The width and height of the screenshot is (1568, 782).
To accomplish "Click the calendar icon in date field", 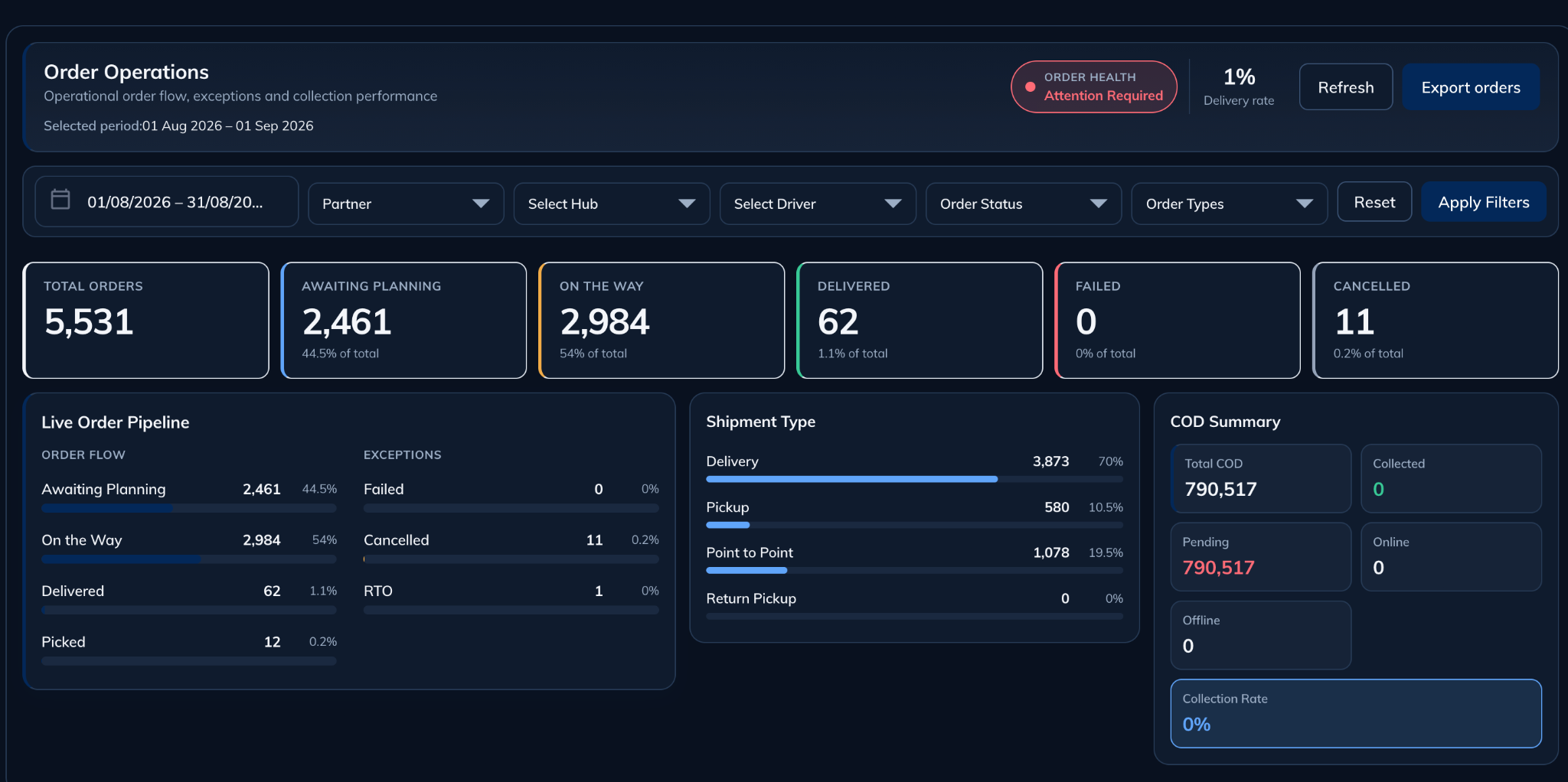I will pyautogui.click(x=60, y=200).
